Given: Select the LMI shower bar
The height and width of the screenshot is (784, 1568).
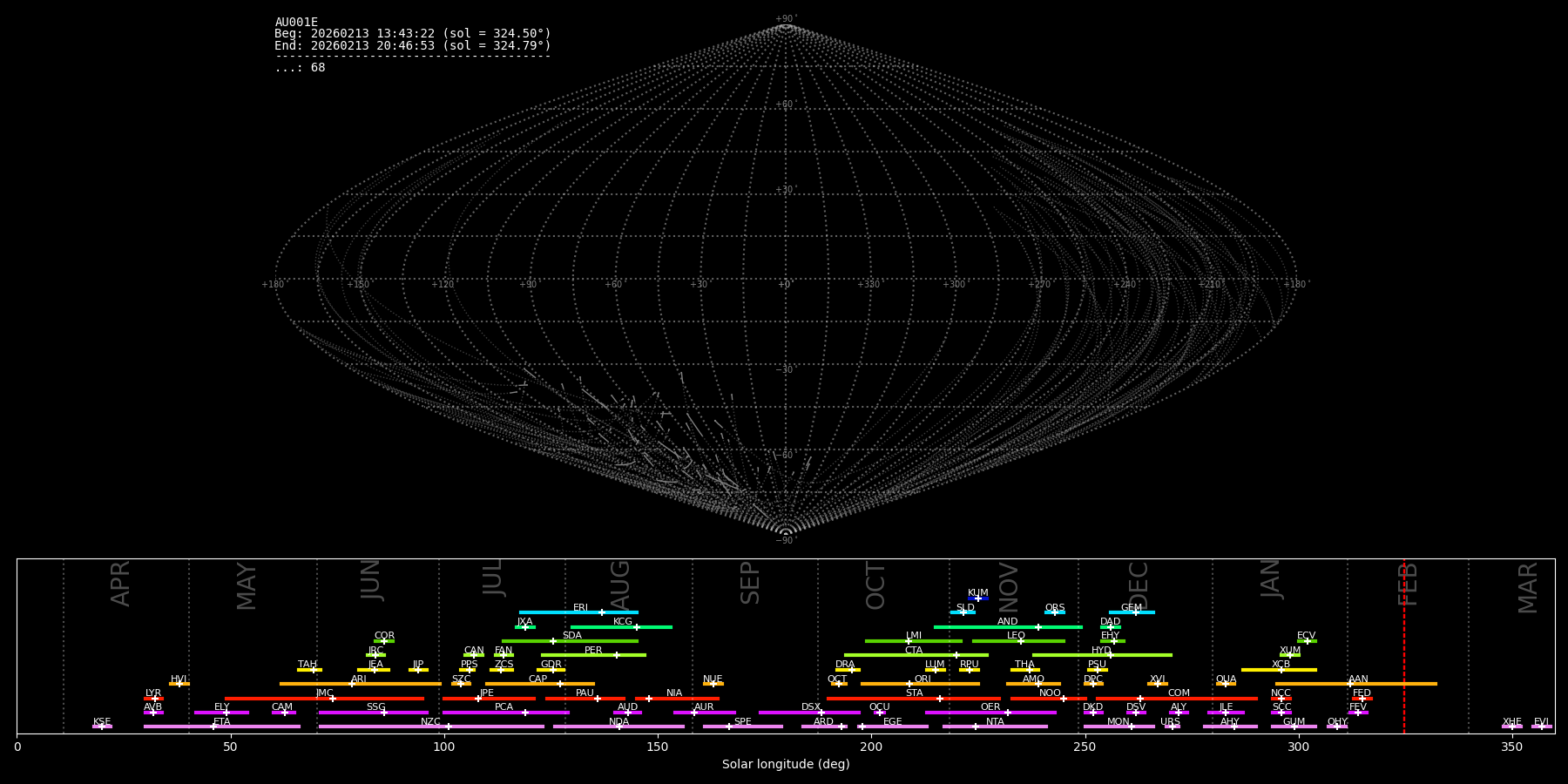Looking at the screenshot, I should 914,641.
